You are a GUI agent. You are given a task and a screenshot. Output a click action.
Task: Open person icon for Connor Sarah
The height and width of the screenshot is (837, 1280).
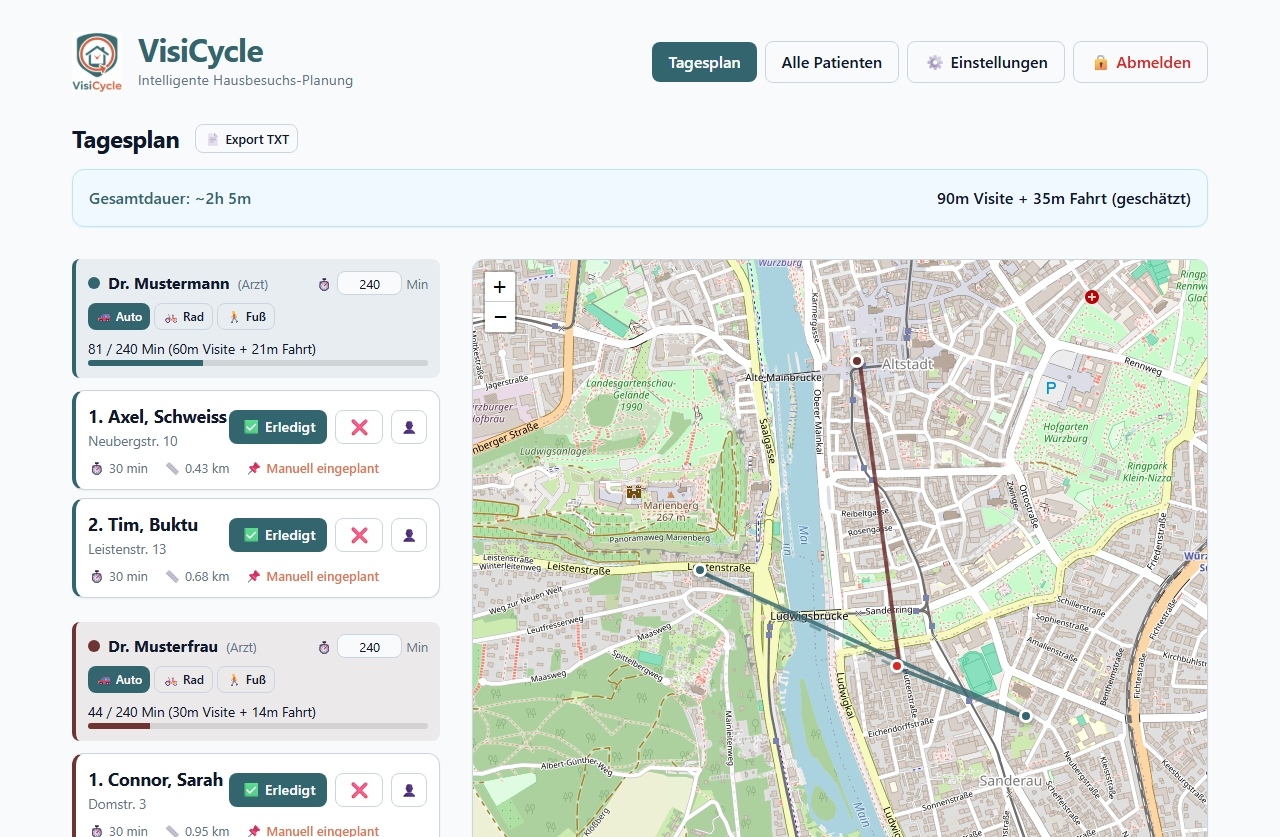tap(408, 790)
